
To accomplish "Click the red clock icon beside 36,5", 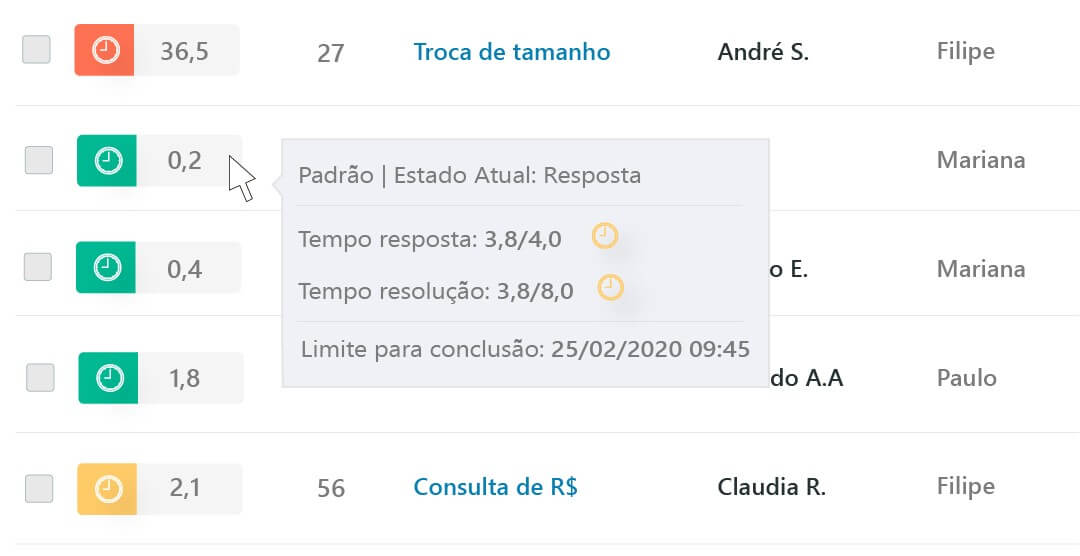I will [104, 50].
